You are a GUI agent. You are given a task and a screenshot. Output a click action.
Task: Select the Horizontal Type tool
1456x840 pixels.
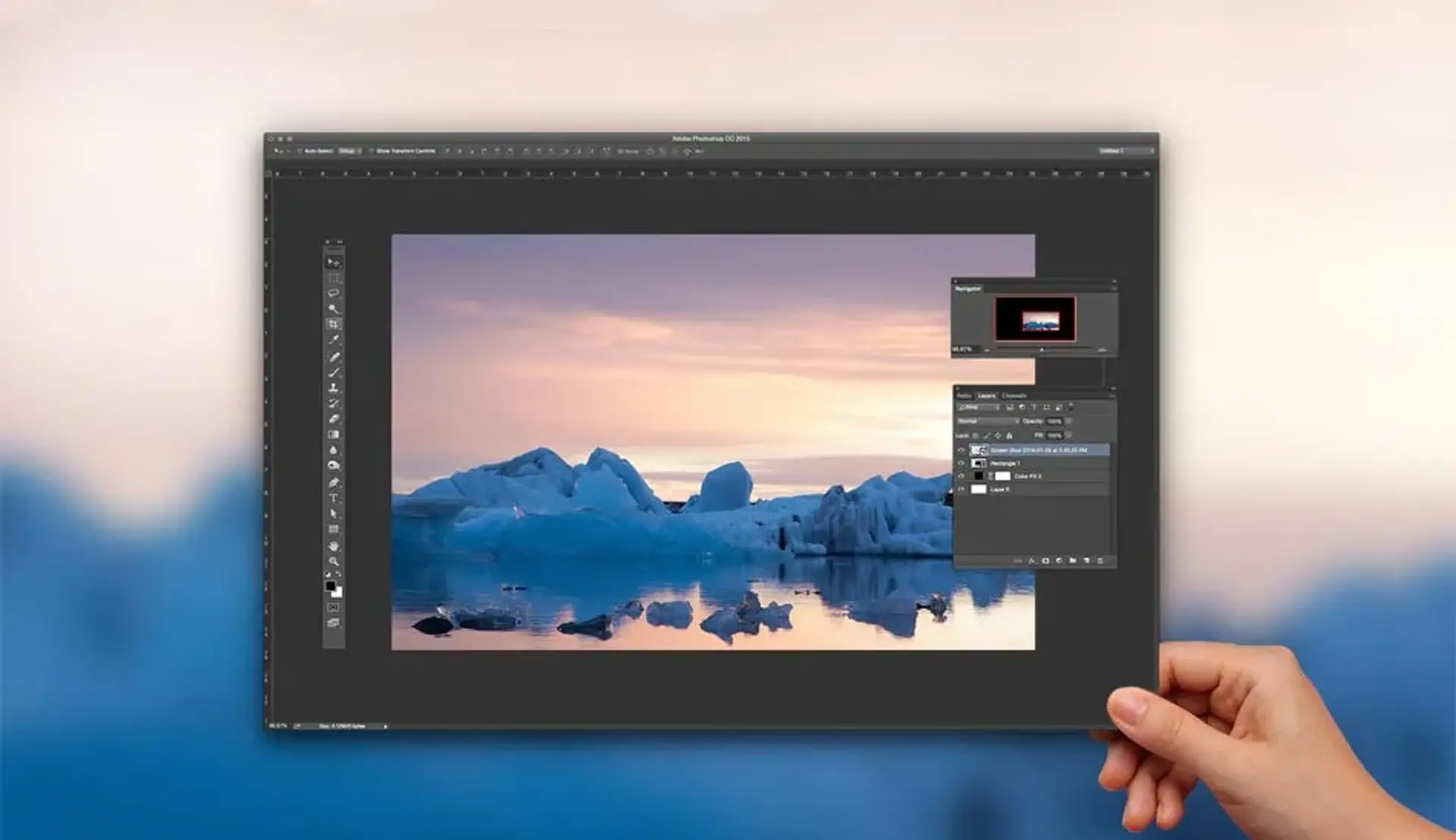[334, 498]
